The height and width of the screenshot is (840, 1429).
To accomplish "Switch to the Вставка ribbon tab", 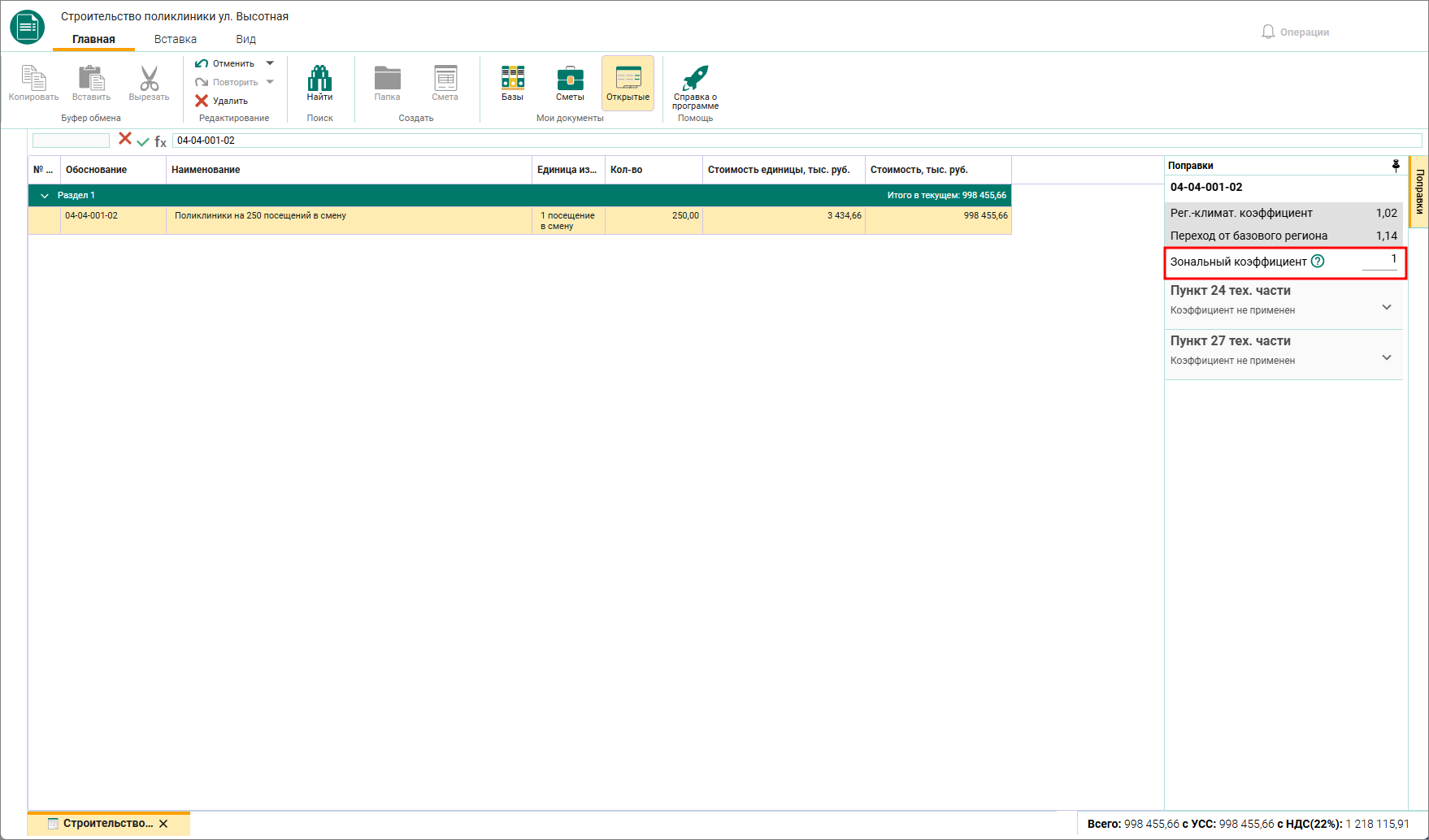I will pyautogui.click(x=176, y=39).
